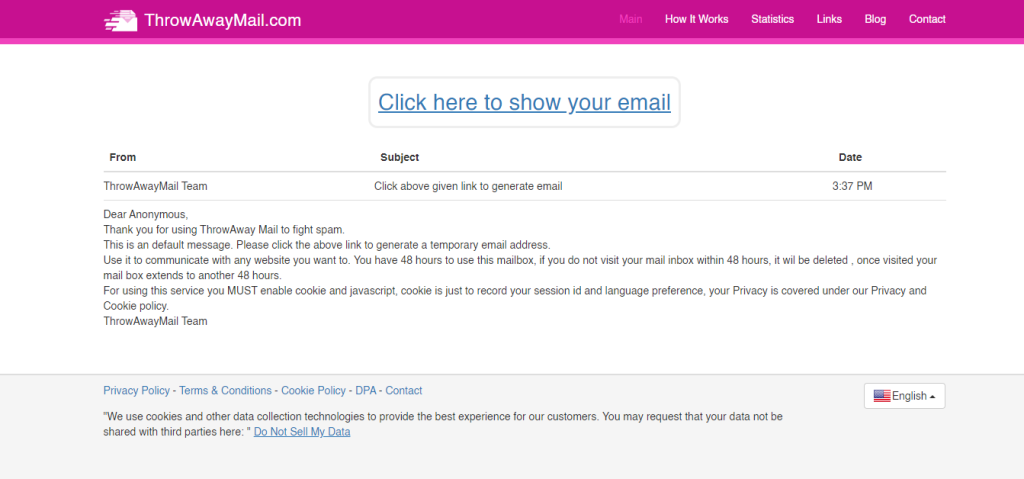Click Do Not Sell My Data link
This screenshot has width=1024, height=479.
point(302,432)
